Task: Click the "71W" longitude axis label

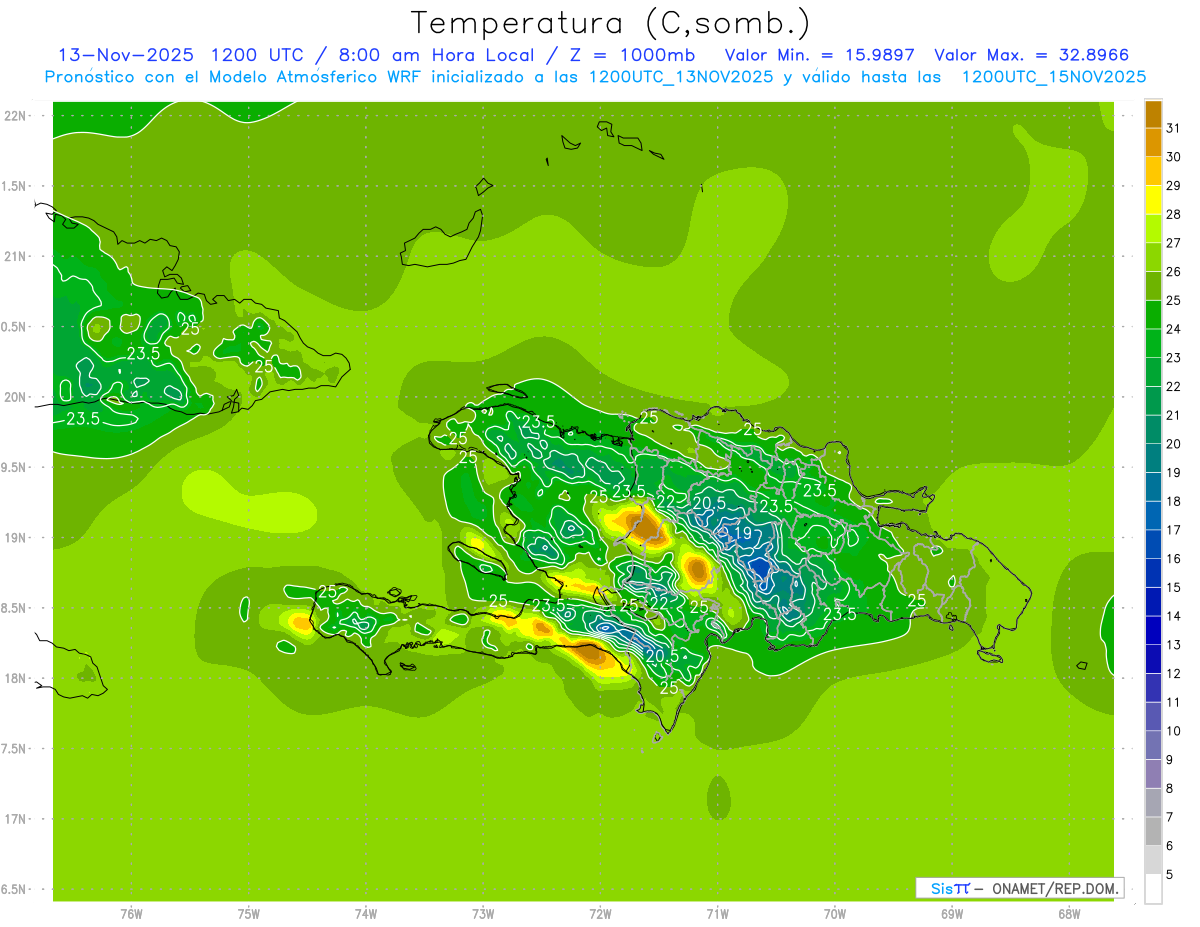Action: coord(717,914)
